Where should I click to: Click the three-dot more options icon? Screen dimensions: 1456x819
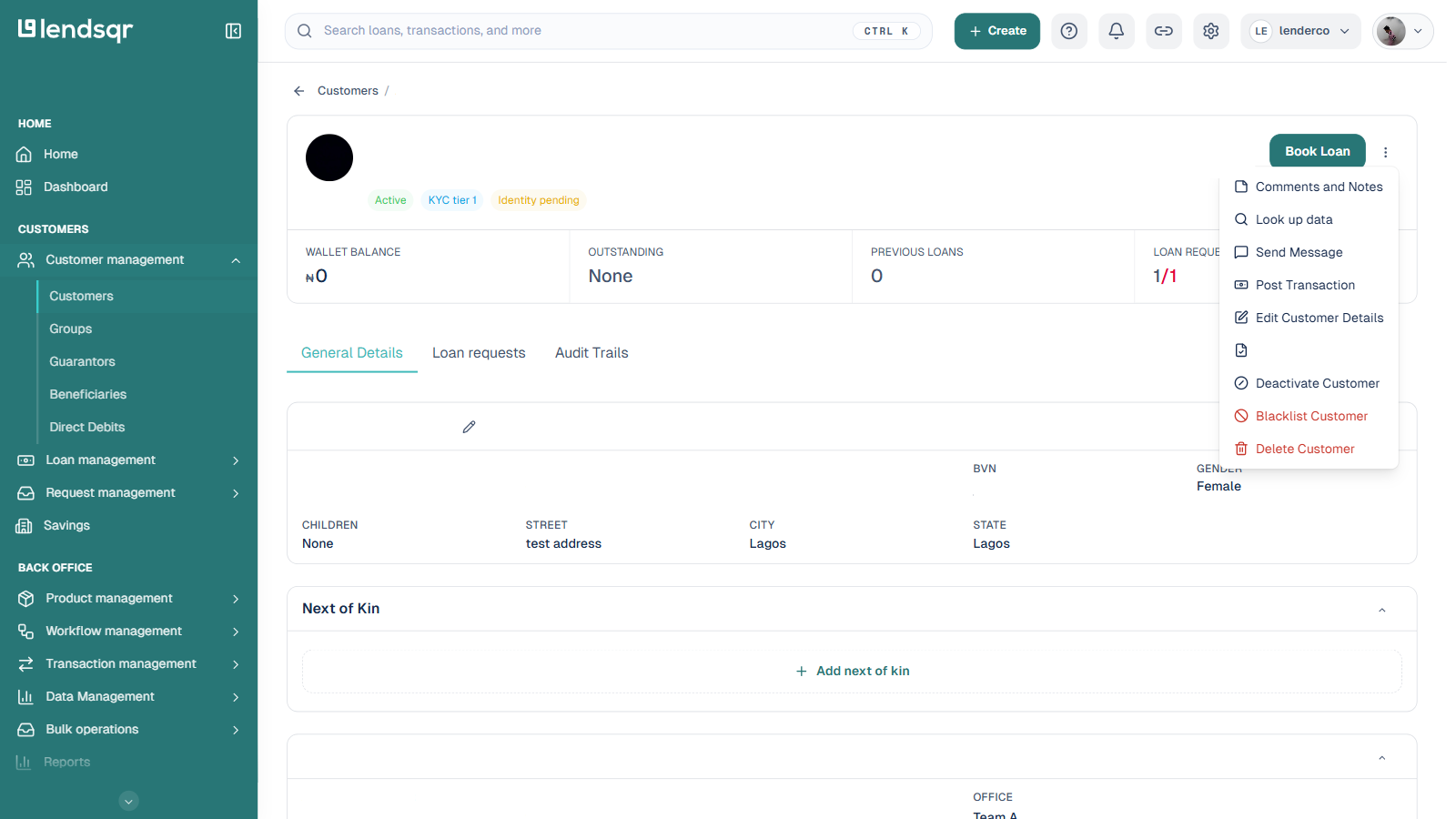coord(1386,152)
